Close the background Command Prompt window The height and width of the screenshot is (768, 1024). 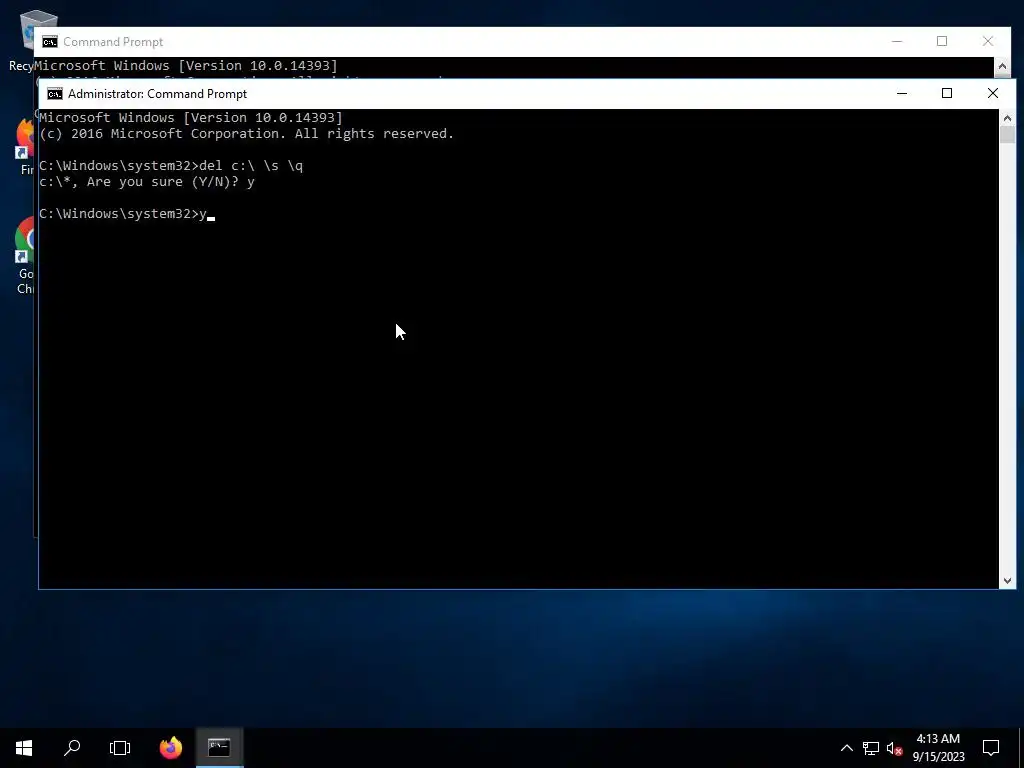988,41
